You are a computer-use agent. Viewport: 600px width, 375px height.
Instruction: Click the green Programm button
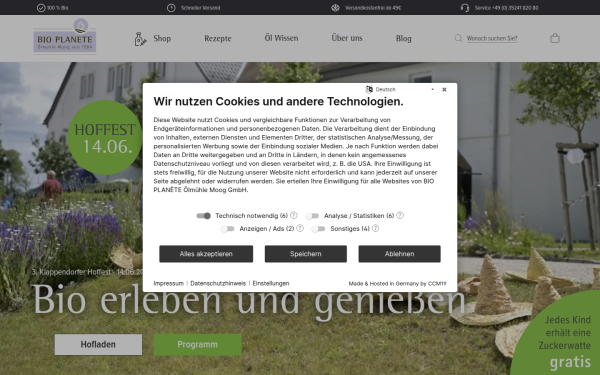pyautogui.click(x=198, y=344)
